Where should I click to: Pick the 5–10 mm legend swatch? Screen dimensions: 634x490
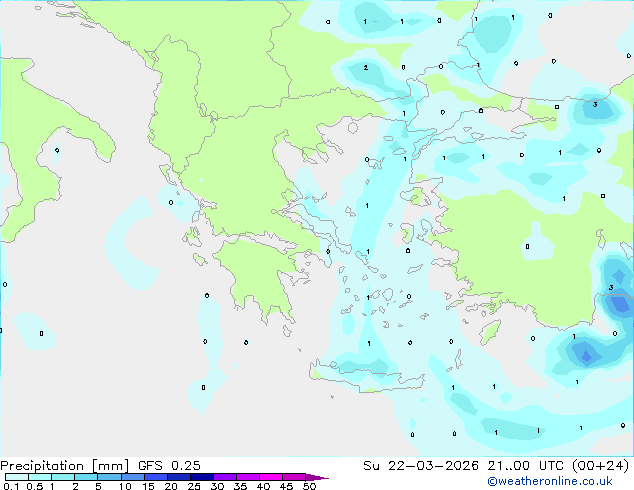[x=110, y=477]
